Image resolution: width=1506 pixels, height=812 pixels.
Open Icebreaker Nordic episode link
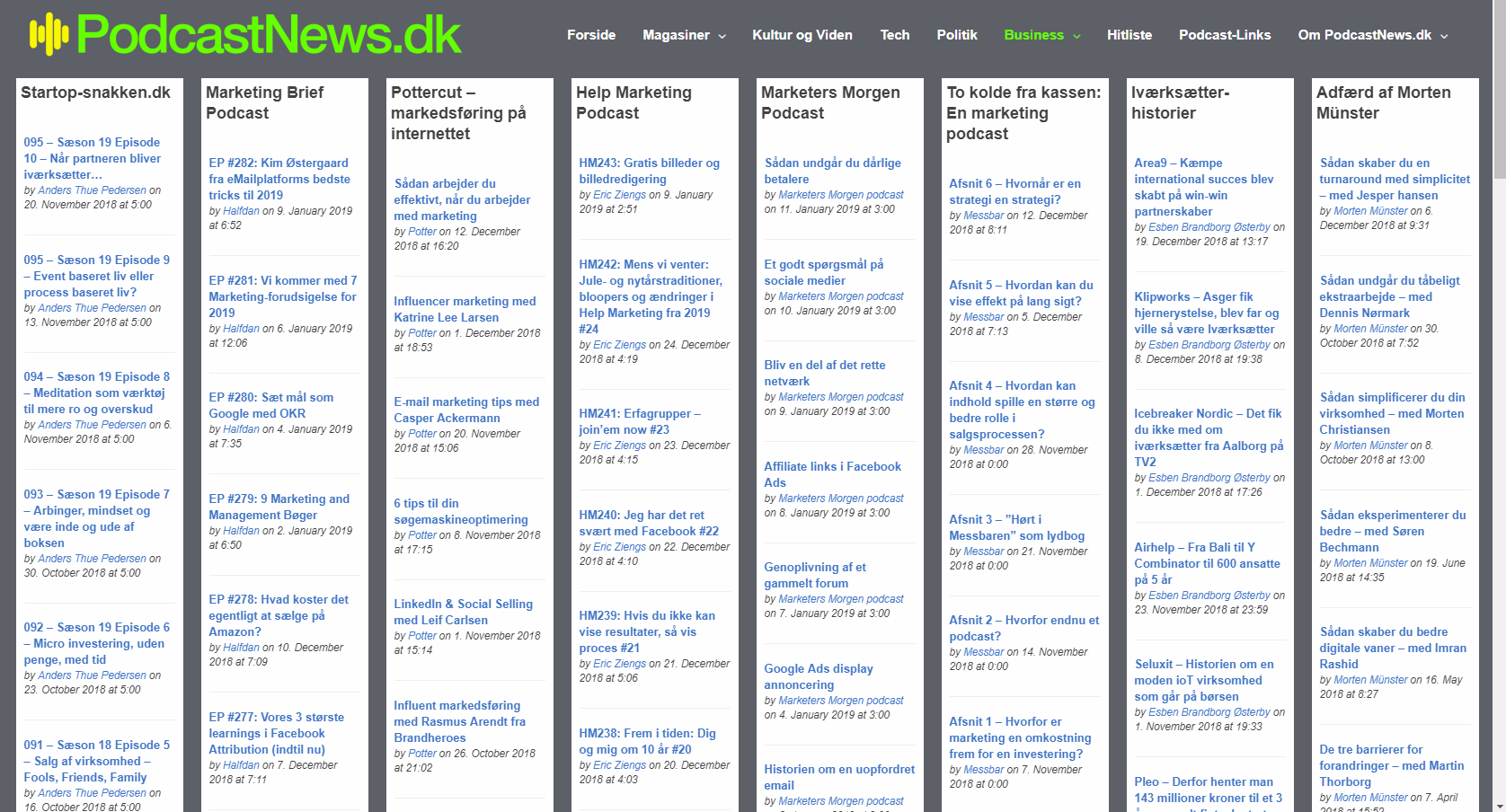(1209, 437)
